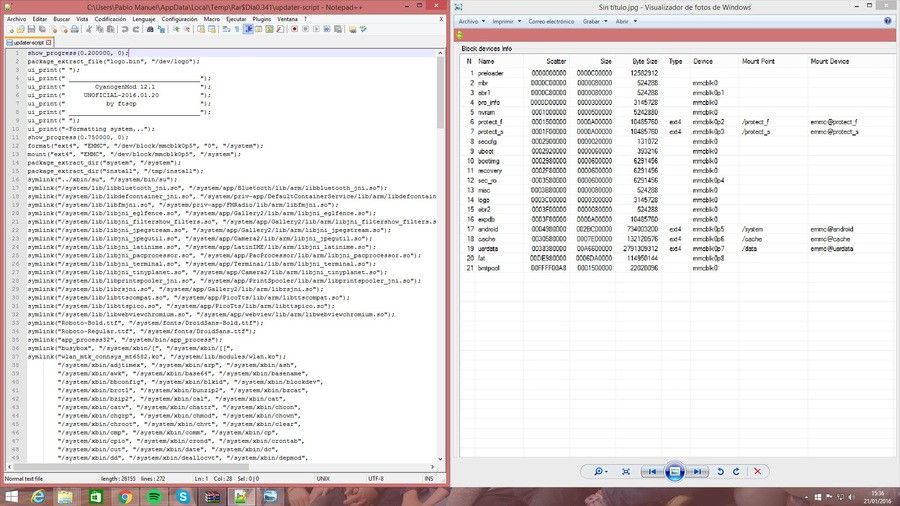900x506 pixels.
Task: Click the Notepad++ vertical scrollbar down arrow
Action: [440, 458]
